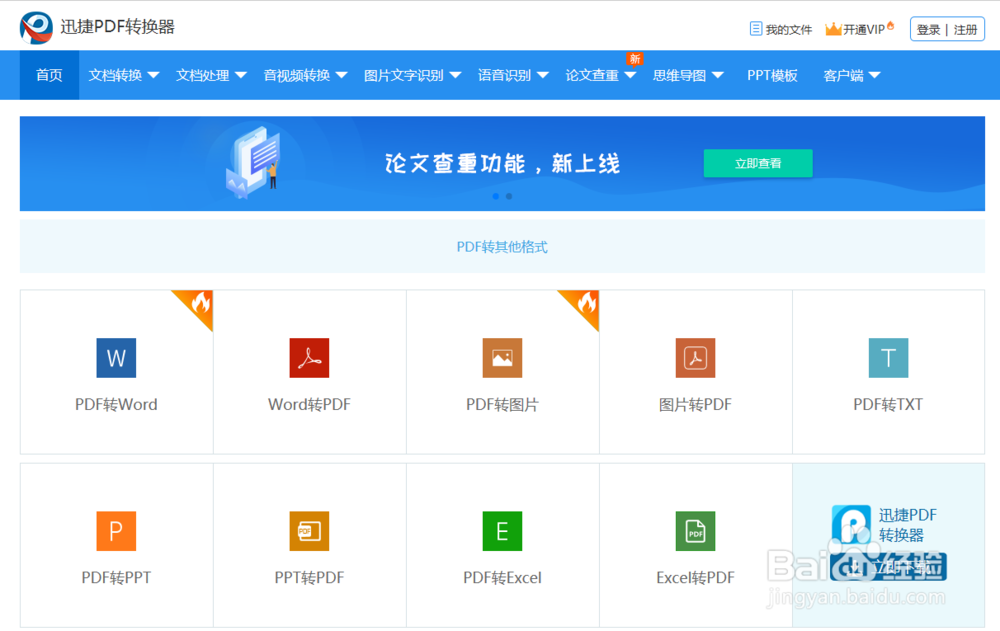Viewport: 1000px width, 631px height.
Task: Expand the arrow next to 语音识别
Action: (x=543, y=75)
